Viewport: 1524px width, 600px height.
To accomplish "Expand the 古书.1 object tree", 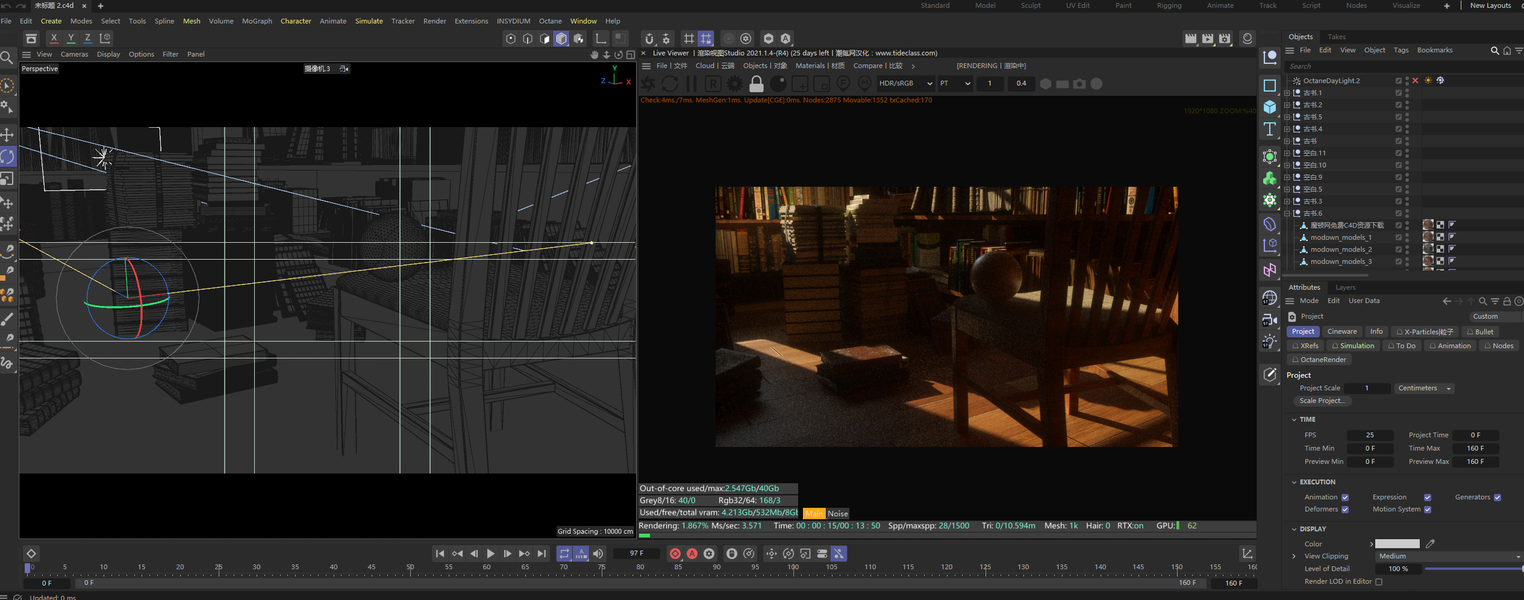I will tap(1287, 92).
